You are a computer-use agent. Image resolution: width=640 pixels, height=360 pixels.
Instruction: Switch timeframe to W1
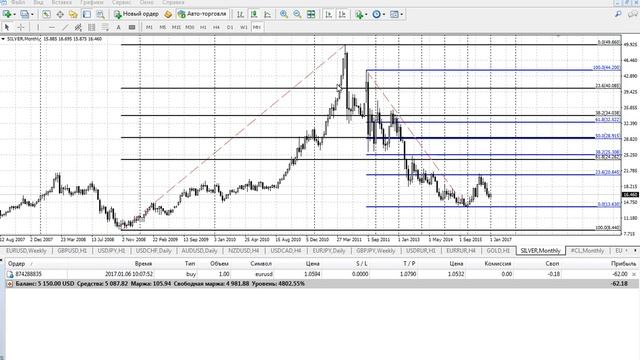243,27
